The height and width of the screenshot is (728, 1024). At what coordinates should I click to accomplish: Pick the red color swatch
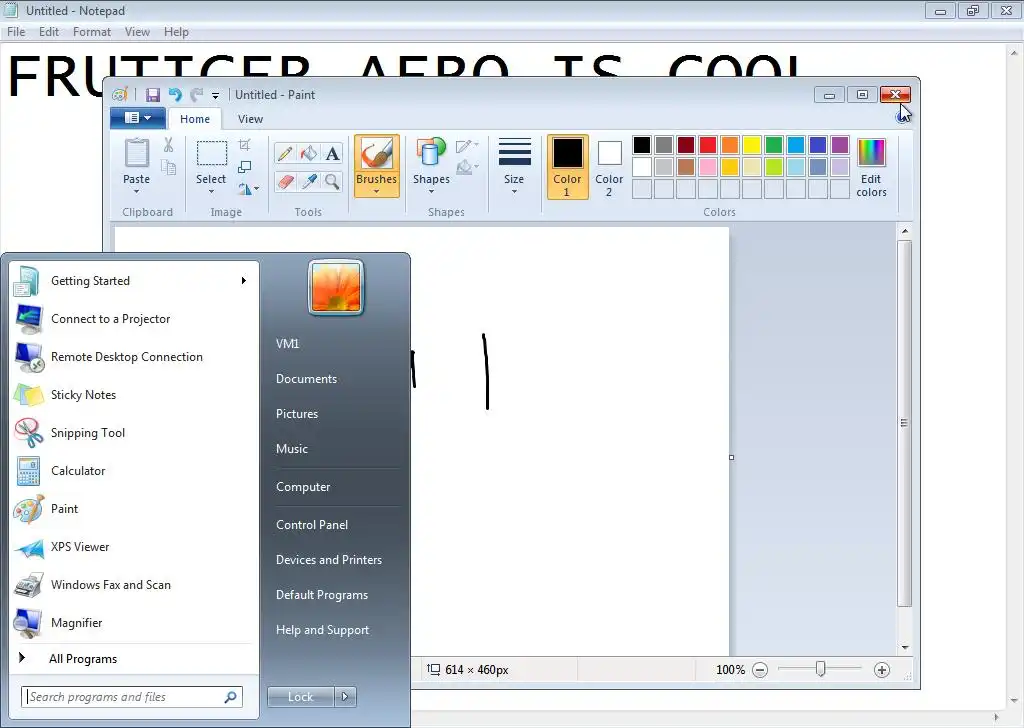click(708, 145)
